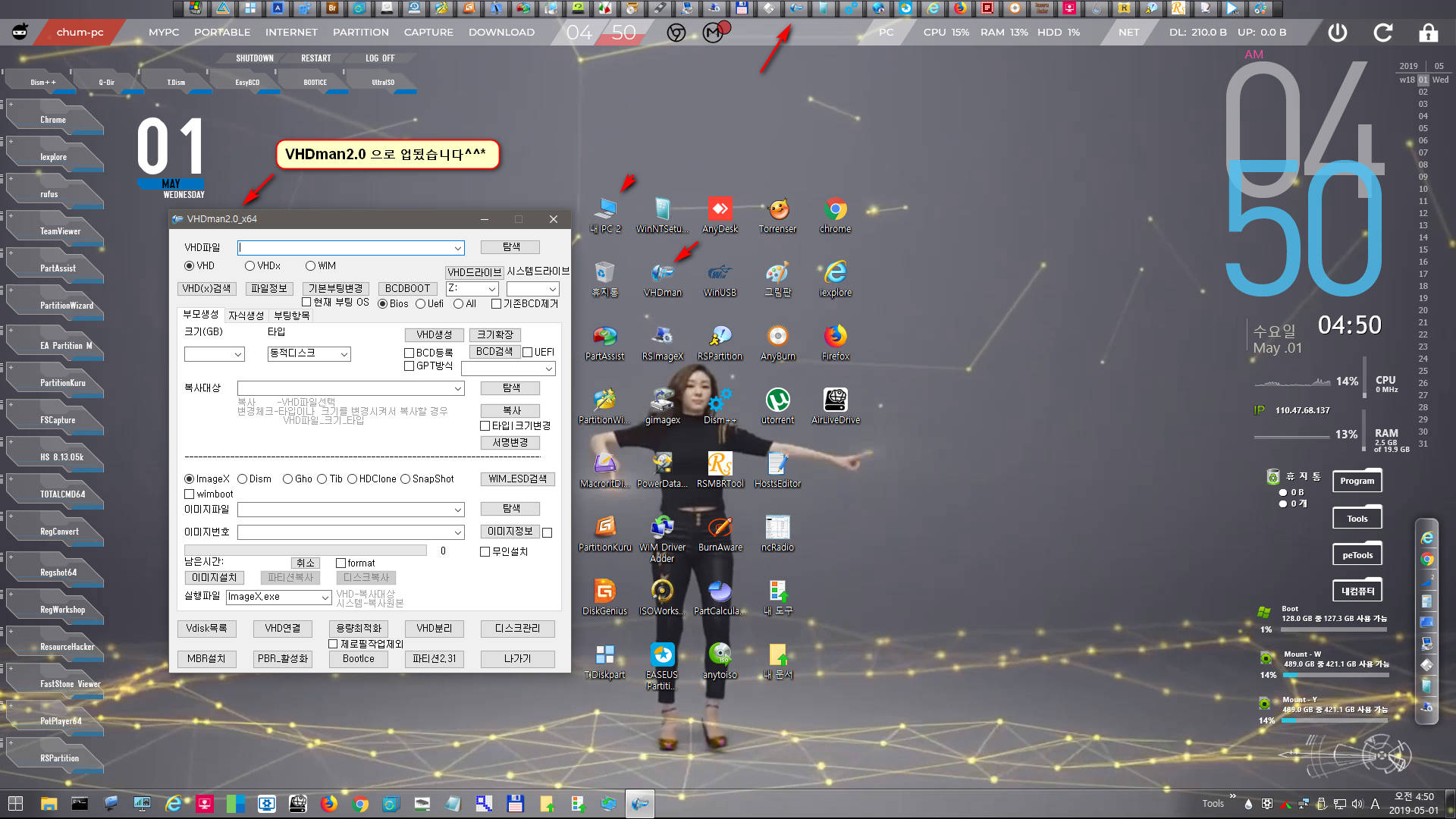Click the 나가기 exit button
This screenshot has height=819, width=1456.
click(517, 658)
